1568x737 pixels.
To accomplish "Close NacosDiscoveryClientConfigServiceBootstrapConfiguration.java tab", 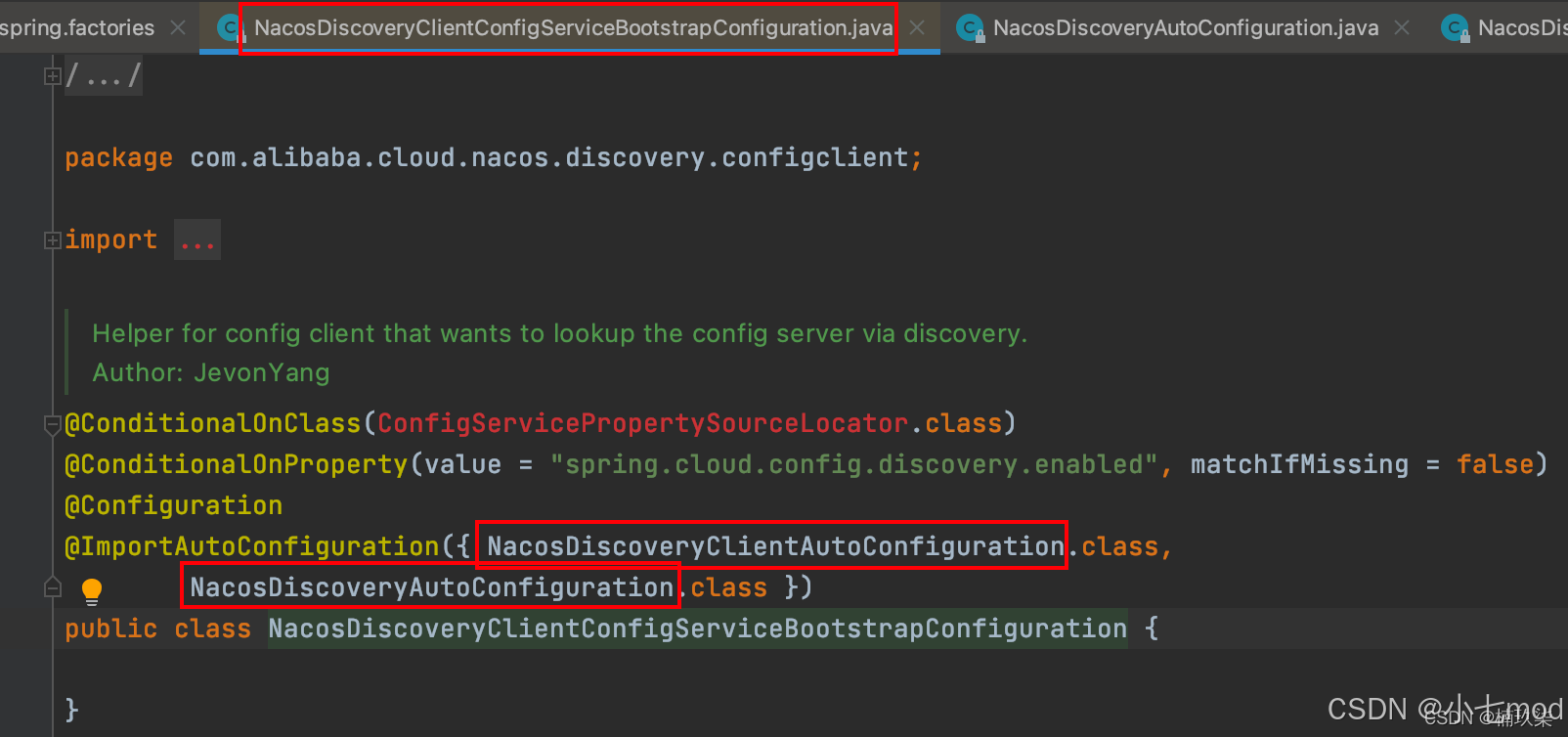I will pyautogui.click(x=917, y=27).
